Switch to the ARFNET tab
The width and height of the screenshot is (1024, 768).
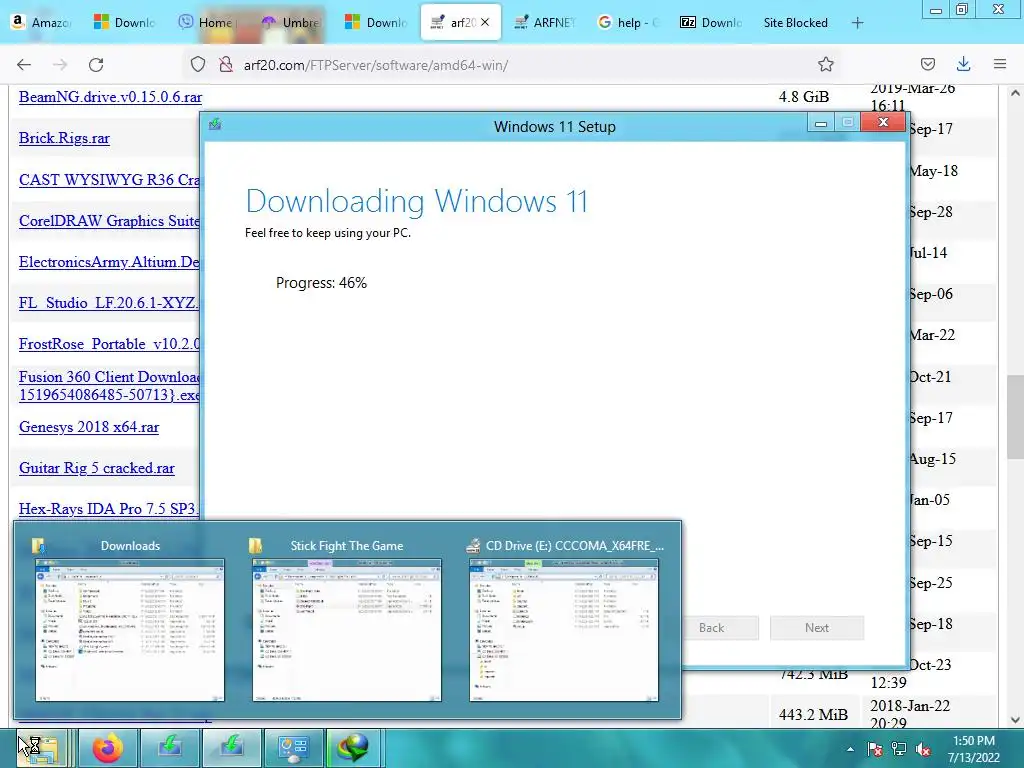pos(545,22)
